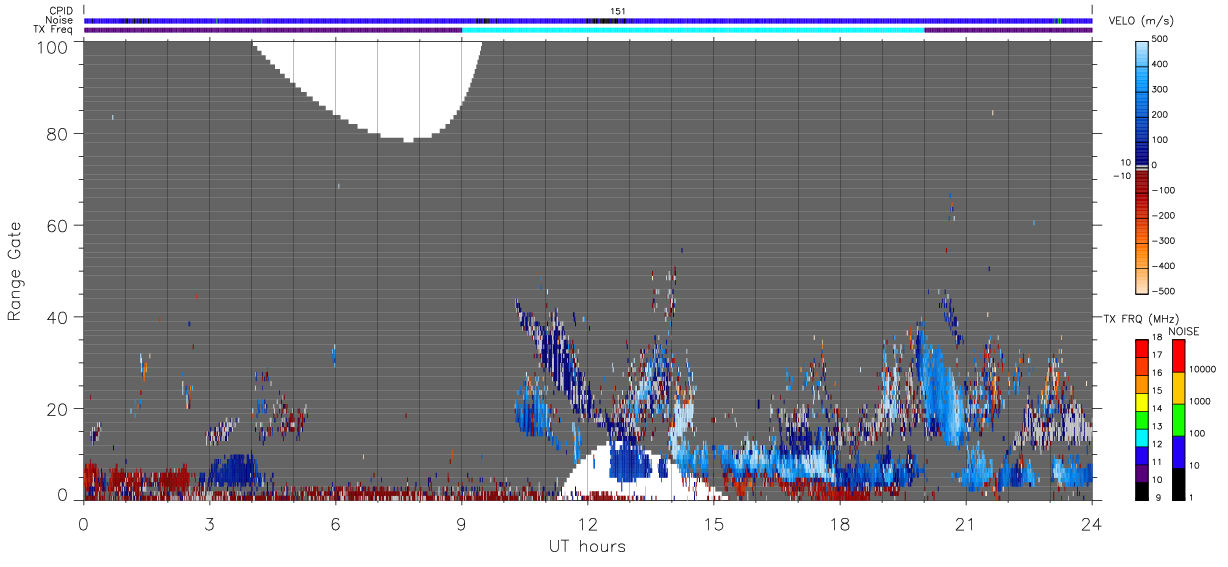Click the 80 tick on Range Gate axis
The height and width of the screenshot is (567, 1228).
pyautogui.click(x=58, y=133)
